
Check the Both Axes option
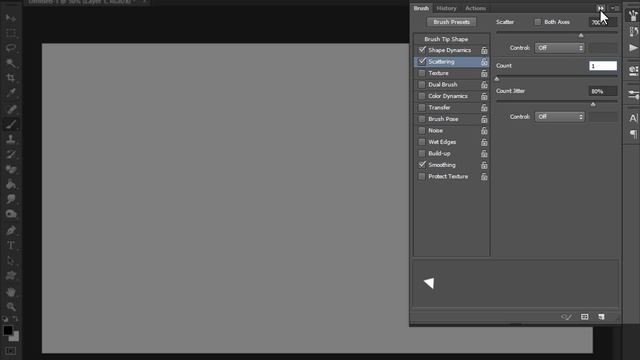coord(538,22)
